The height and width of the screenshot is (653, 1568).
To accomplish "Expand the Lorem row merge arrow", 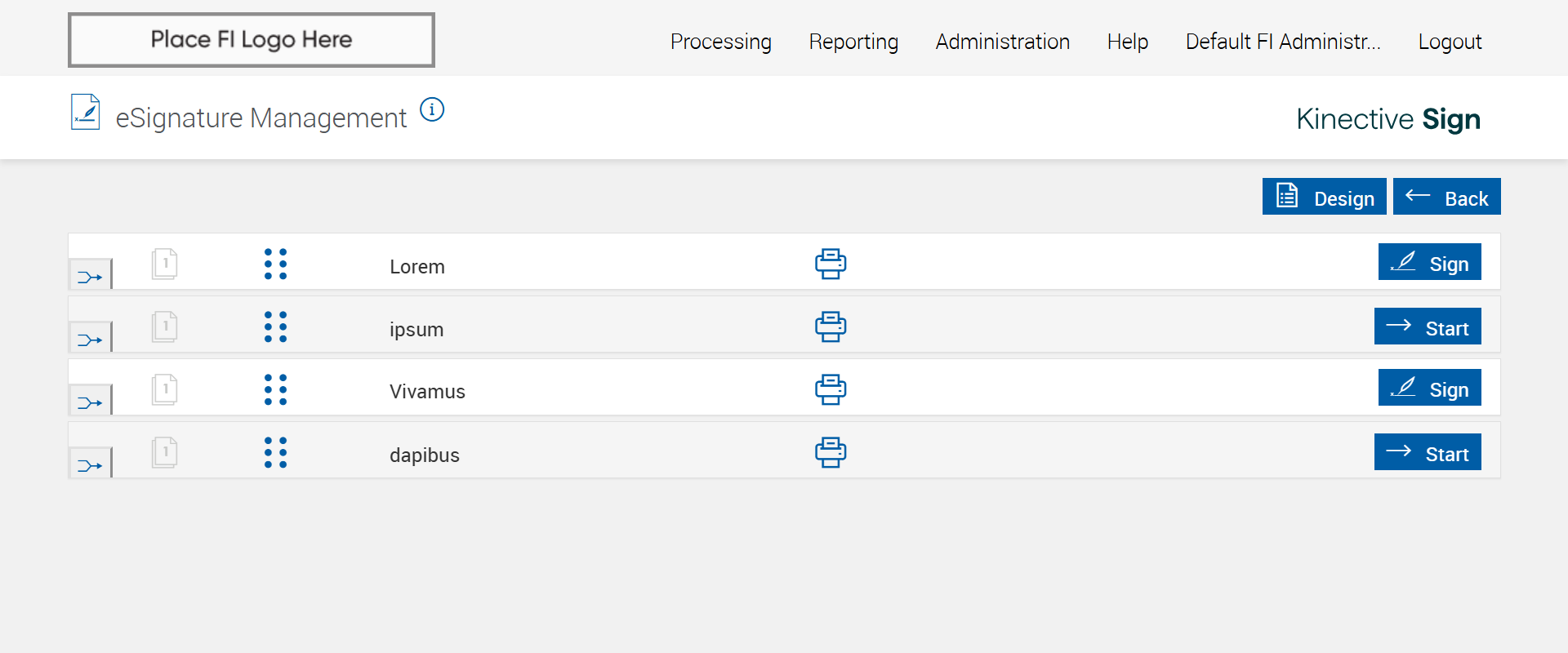I will click(90, 277).
